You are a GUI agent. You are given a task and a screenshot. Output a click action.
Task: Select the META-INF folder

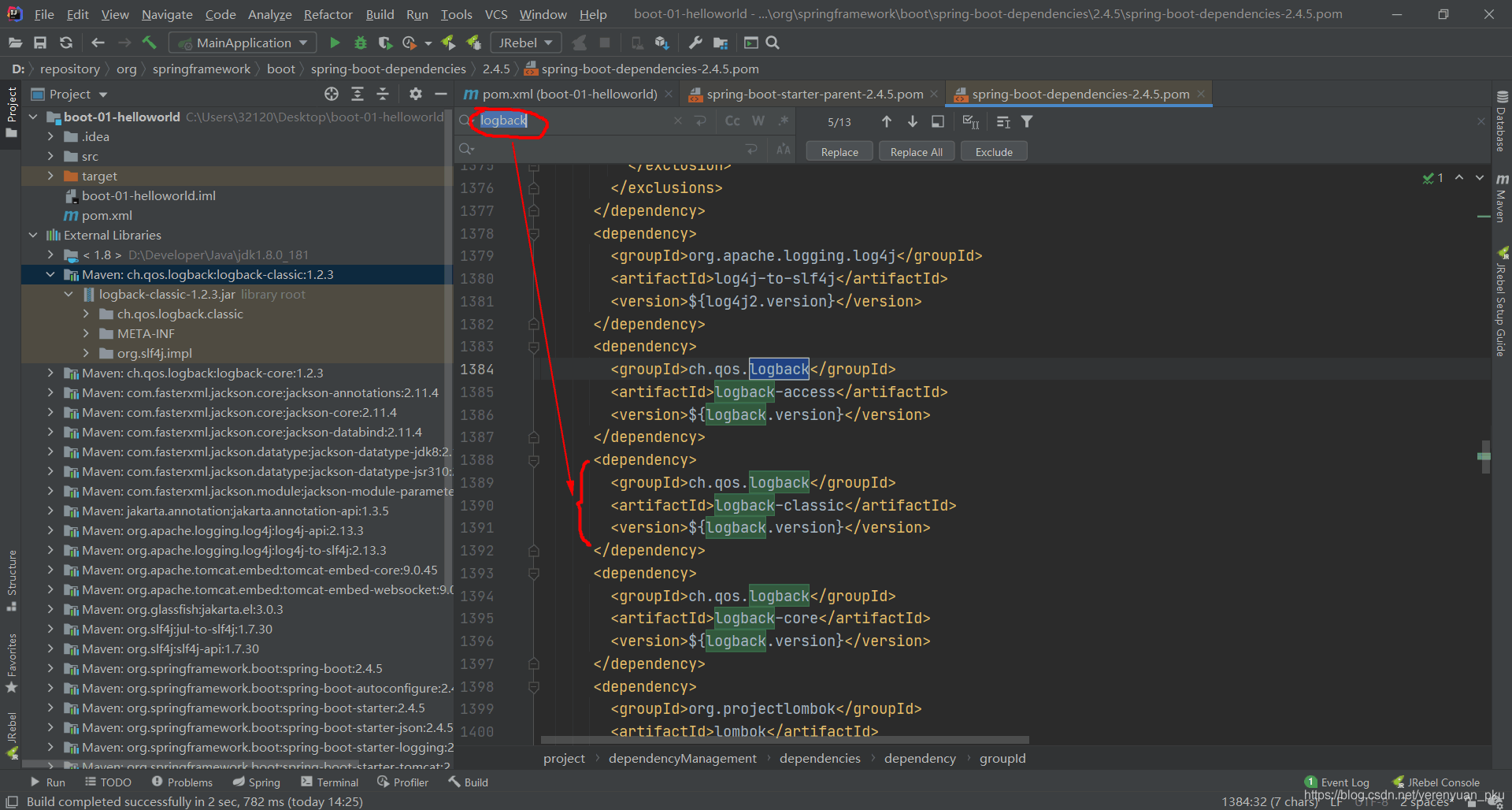pyautogui.click(x=146, y=333)
